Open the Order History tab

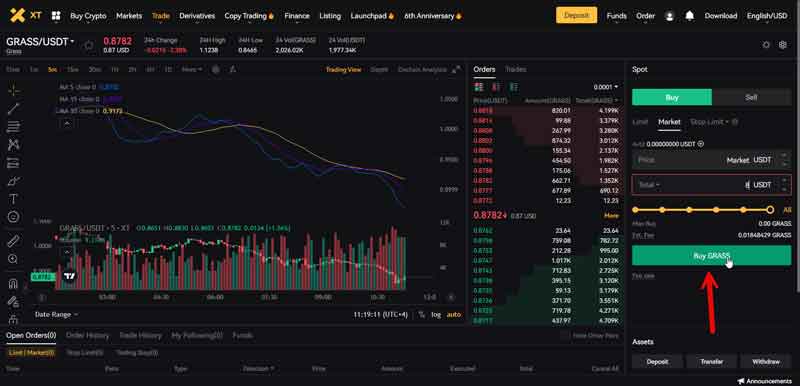pos(87,336)
